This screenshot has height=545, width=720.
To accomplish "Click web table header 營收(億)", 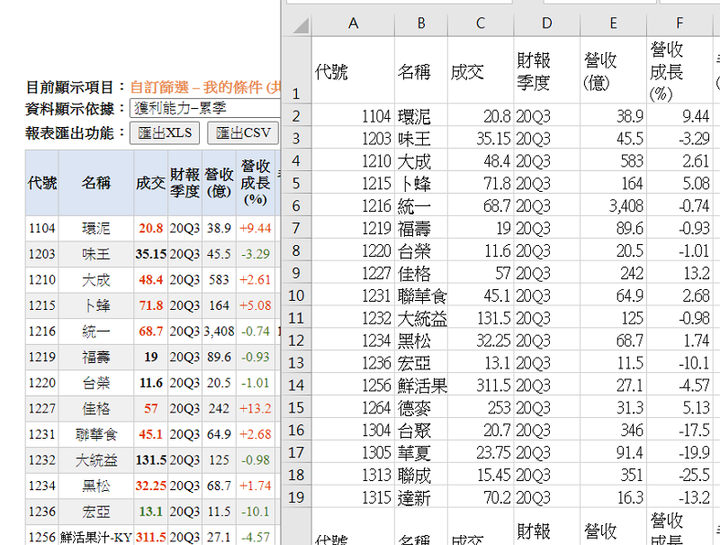I will [x=219, y=183].
